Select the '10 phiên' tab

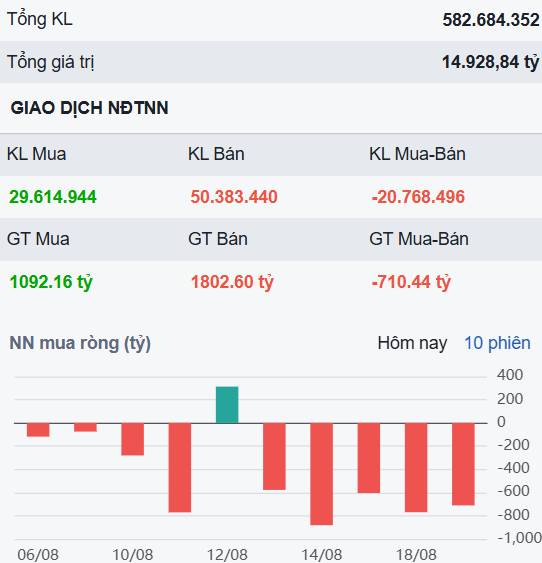click(497, 343)
